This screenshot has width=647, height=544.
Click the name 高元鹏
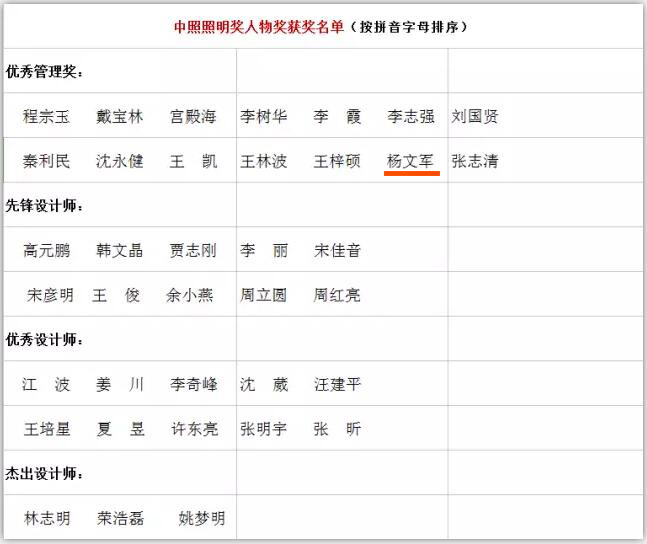point(47,250)
